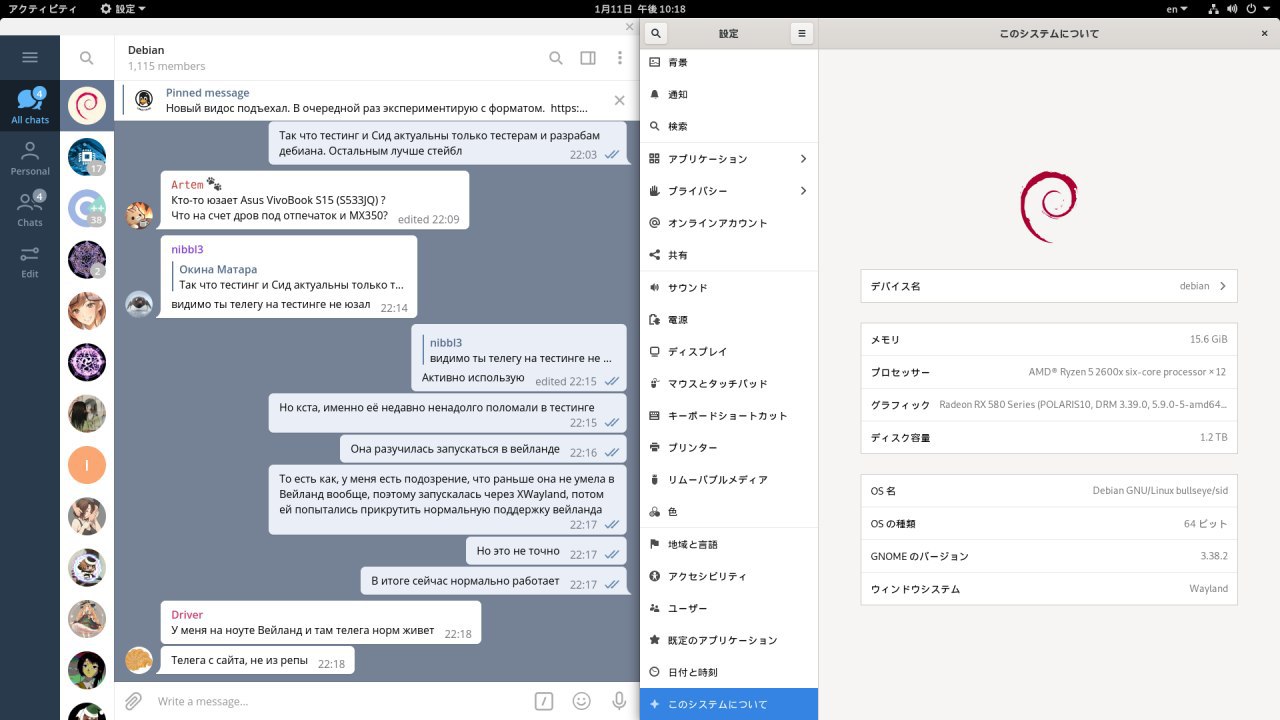Jump to quoted Окина Матара reply
Screen dimensions: 1280x720
pyautogui.click(x=290, y=277)
